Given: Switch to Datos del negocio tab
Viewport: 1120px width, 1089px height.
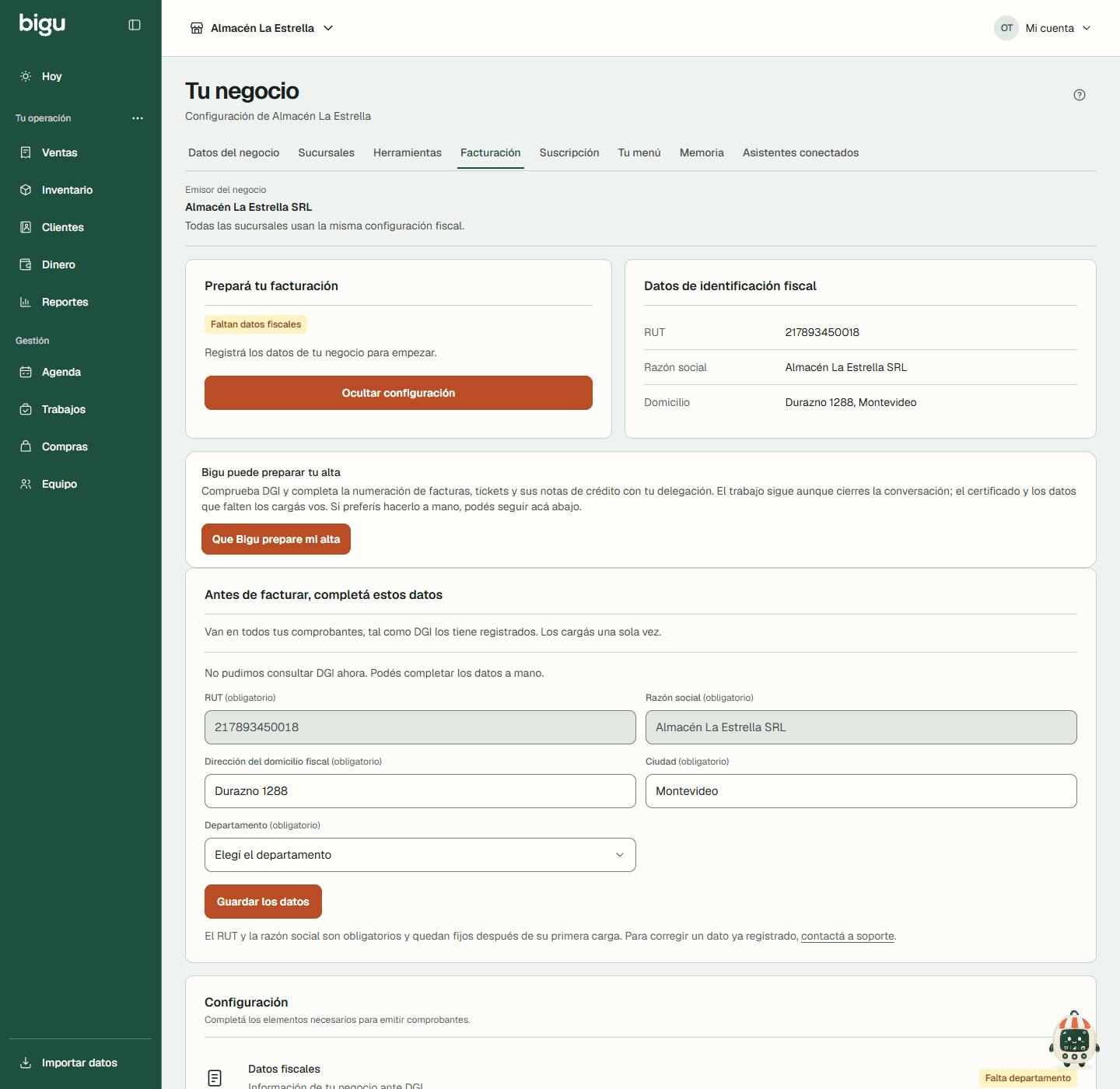Looking at the screenshot, I should click(x=234, y=152).
